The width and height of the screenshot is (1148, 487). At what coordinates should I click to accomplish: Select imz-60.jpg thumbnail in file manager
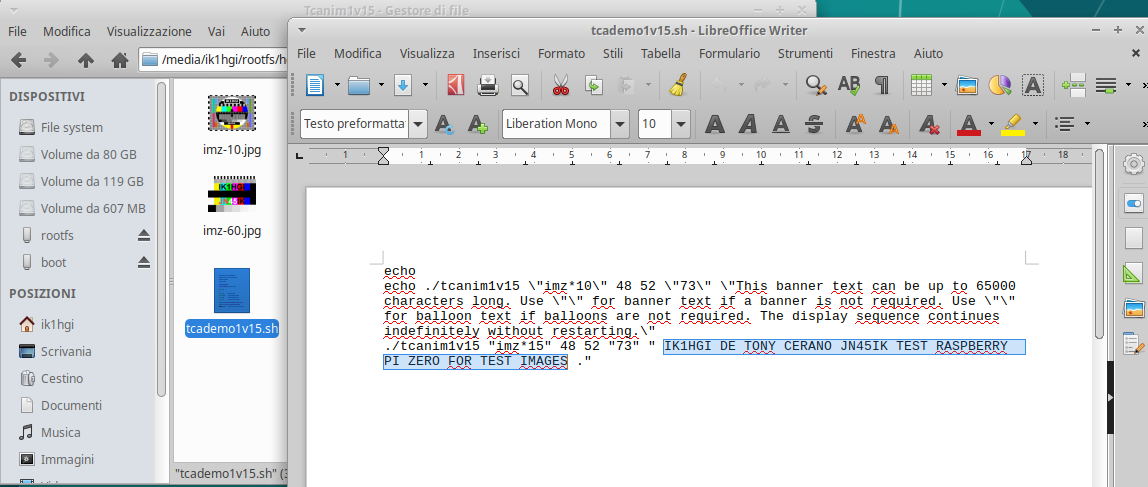pos(231,193)
